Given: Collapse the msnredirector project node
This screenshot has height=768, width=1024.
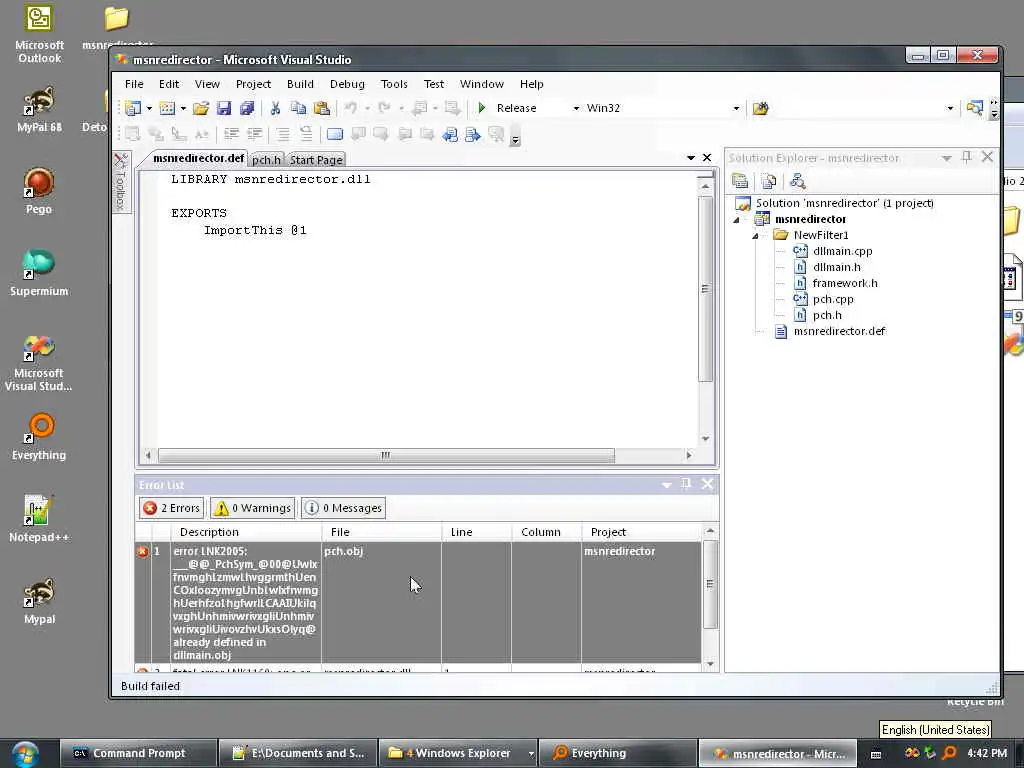Looking at the screenshot, I should (x=737, y=219).
